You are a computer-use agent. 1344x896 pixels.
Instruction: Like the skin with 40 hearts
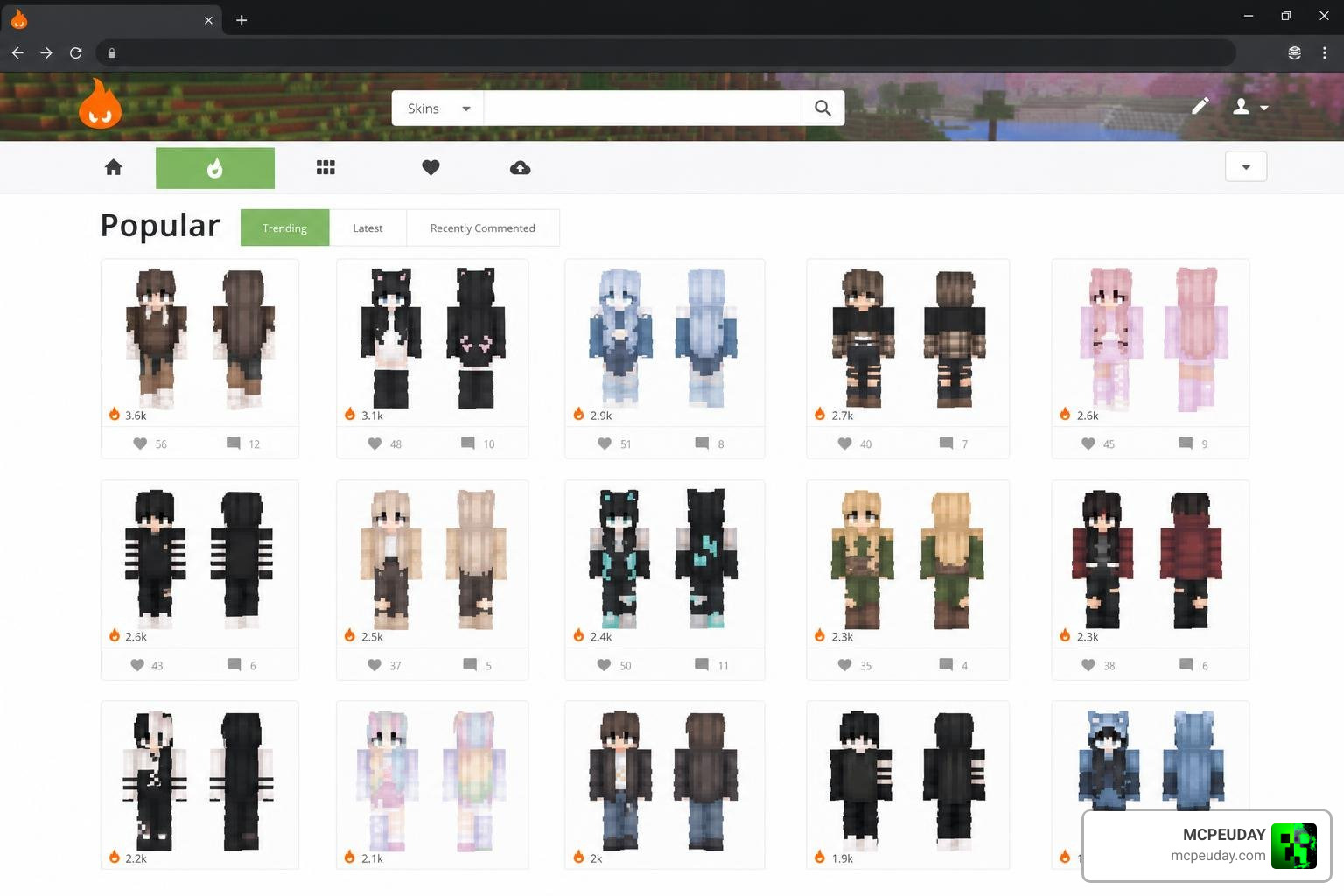click(x=844, y=444)
